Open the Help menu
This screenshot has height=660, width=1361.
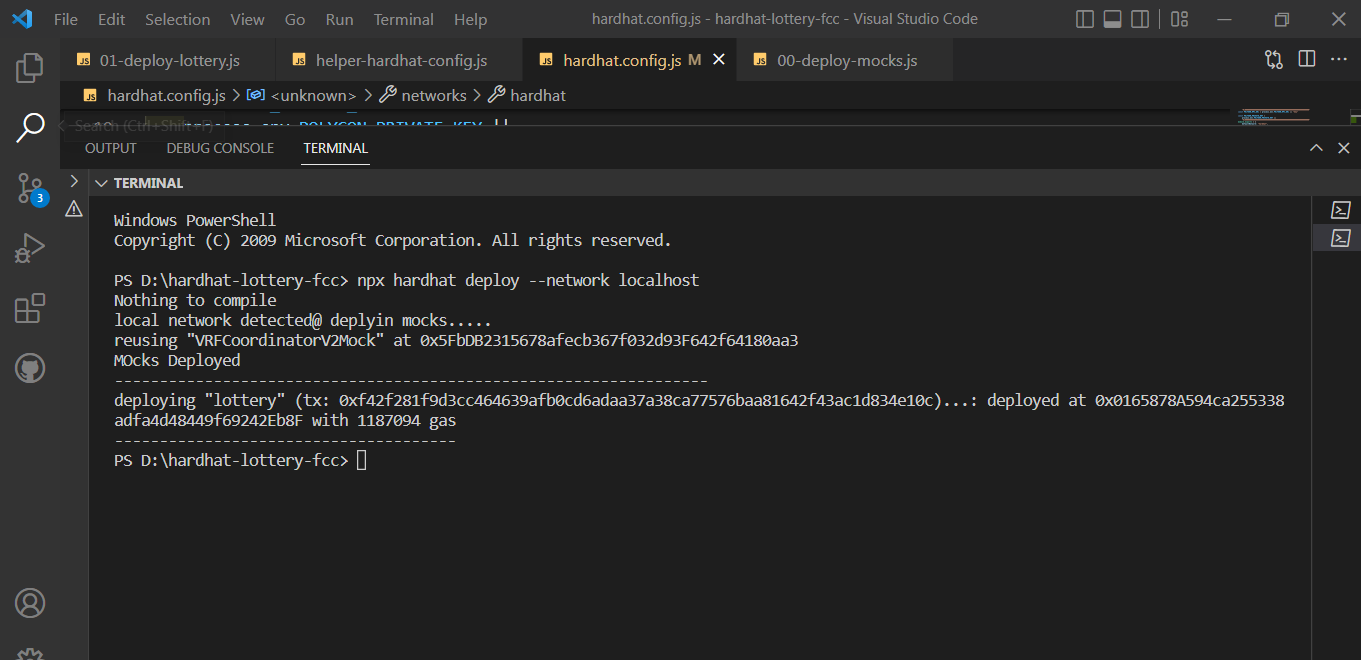470,19
